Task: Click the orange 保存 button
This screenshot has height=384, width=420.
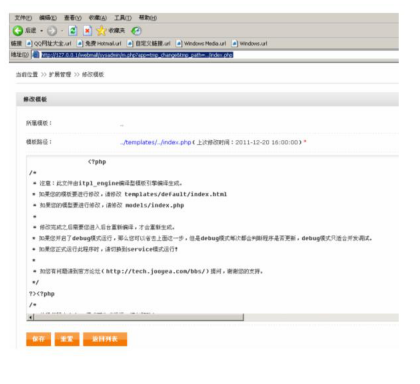Action: pos(38,339)
